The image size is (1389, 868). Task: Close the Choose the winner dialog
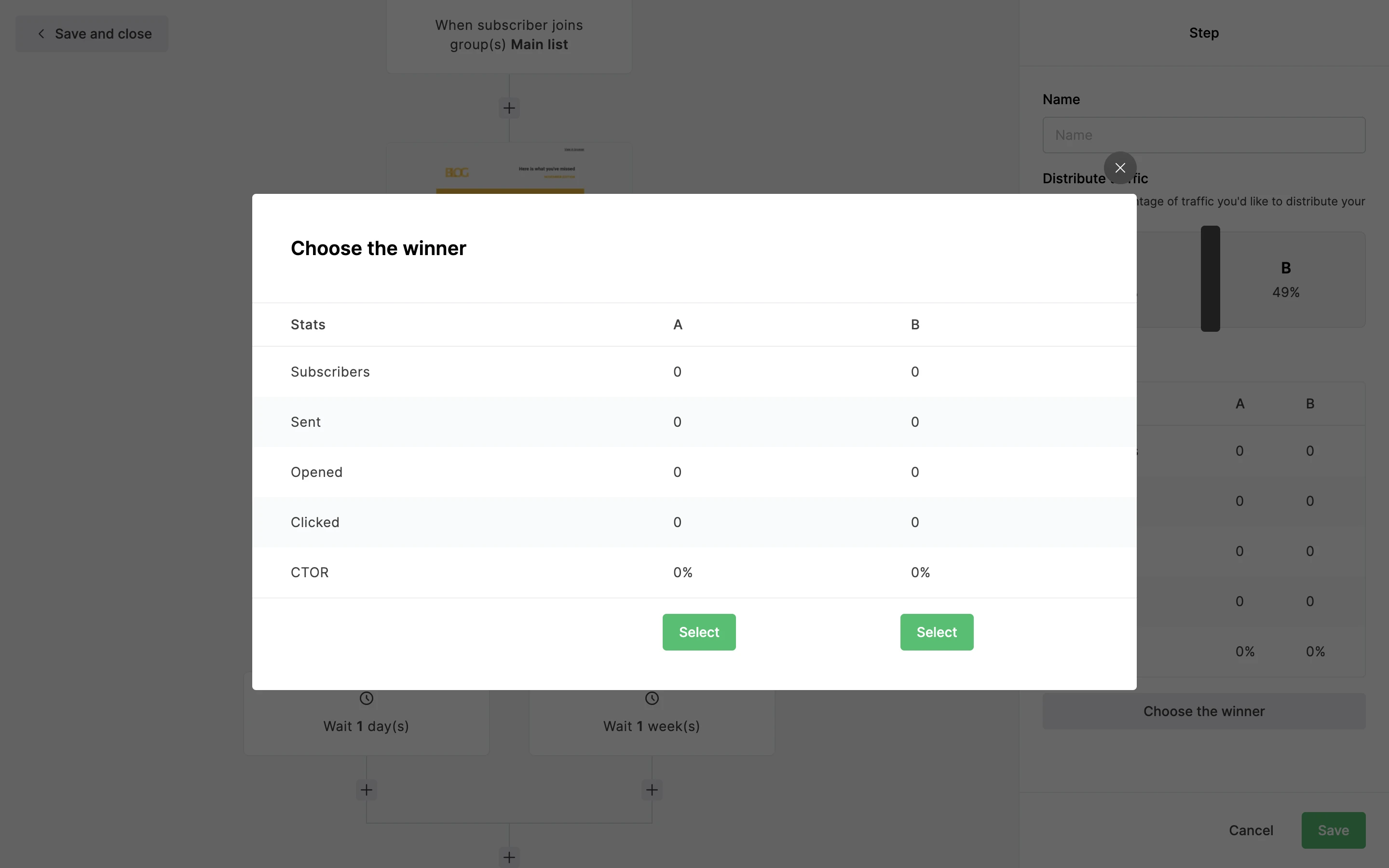(1119, 168)
